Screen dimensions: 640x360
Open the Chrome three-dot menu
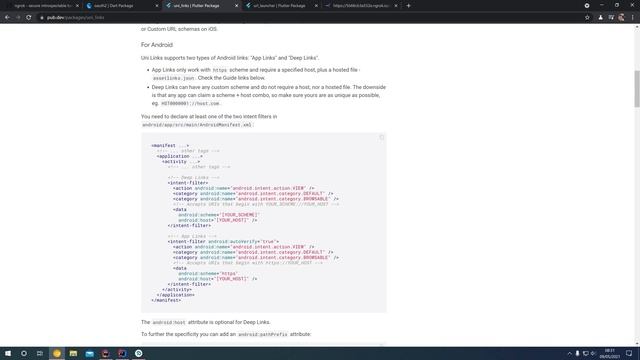[632, 18]
